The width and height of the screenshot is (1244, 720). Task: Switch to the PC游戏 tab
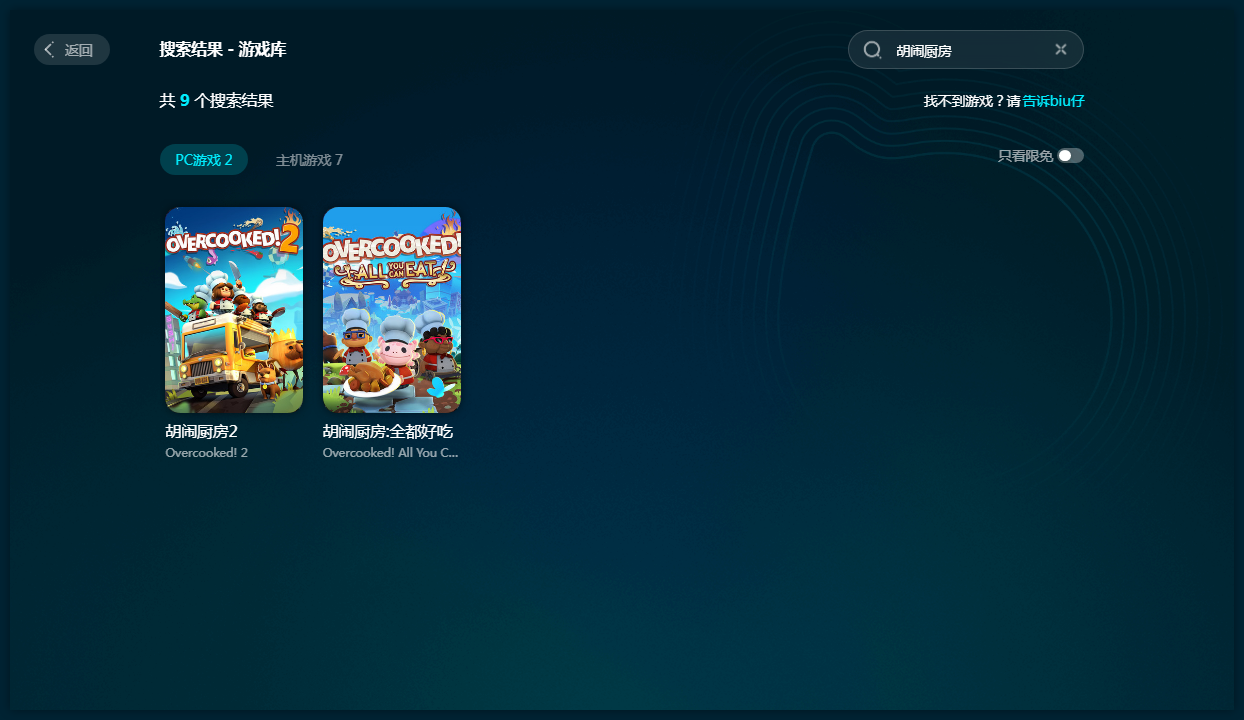(x=204, y=160)
